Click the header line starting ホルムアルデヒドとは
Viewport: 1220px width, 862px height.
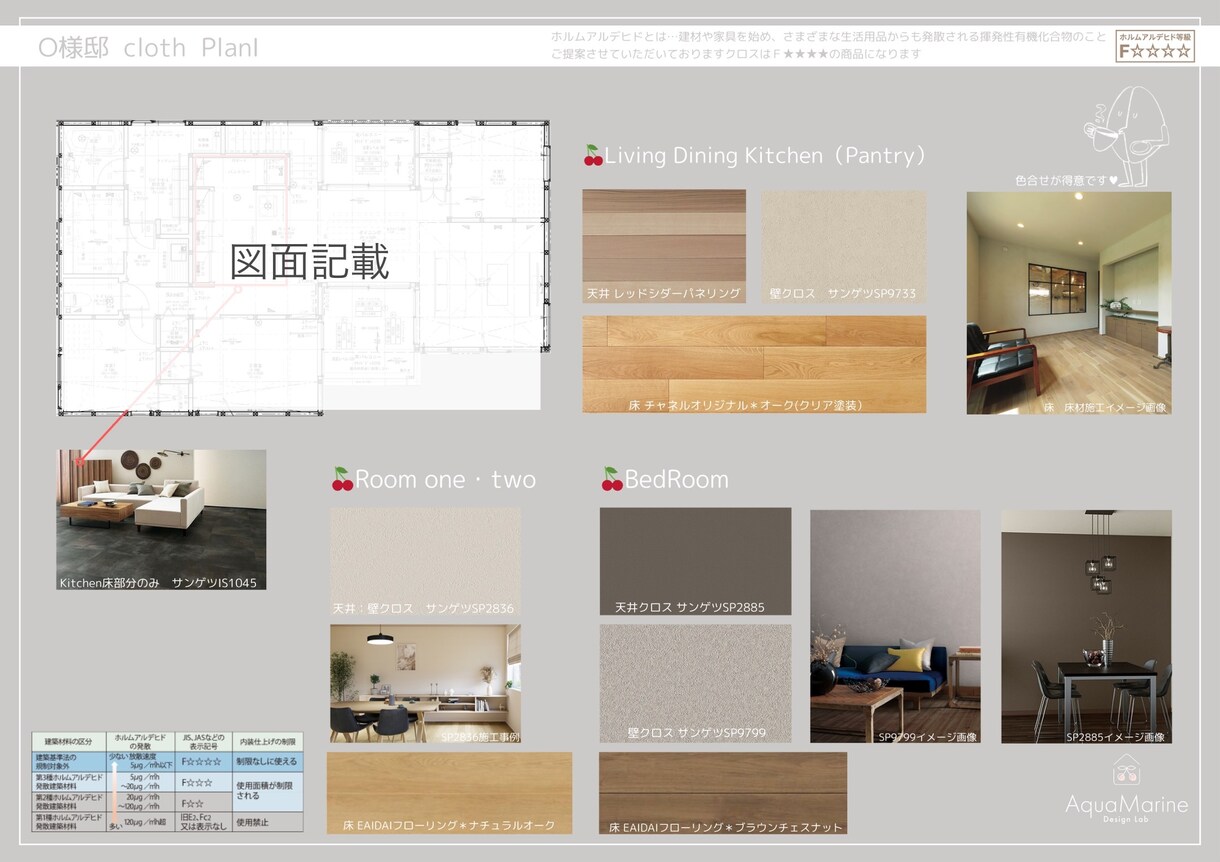pos(829,37)
